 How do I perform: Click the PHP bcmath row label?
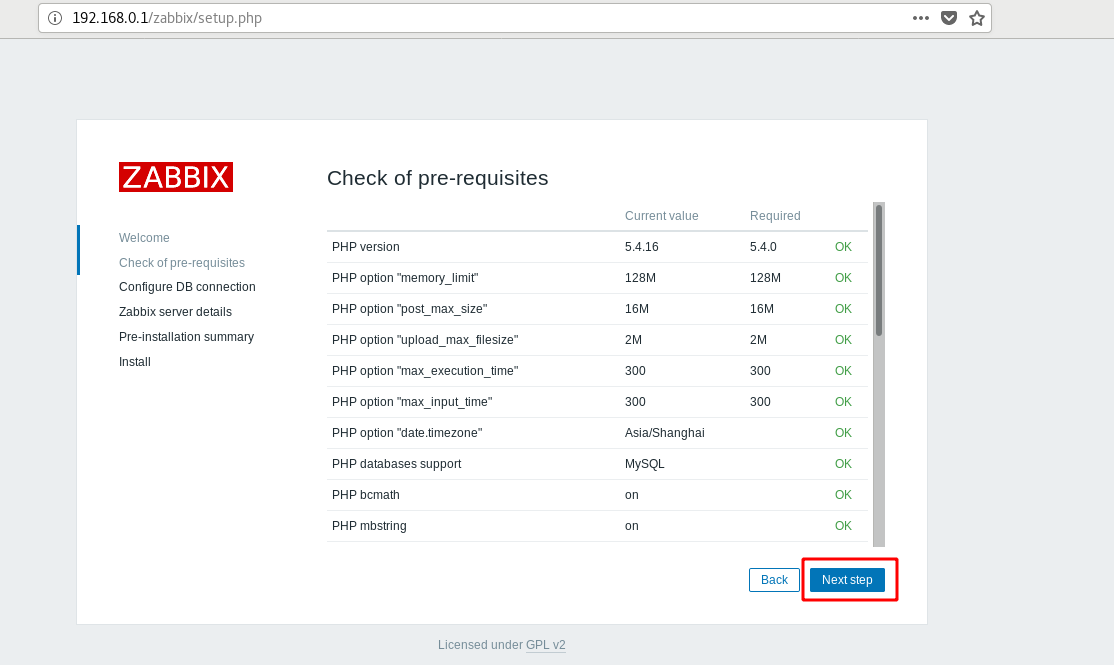pyautogui.click(x=366, y=494)
